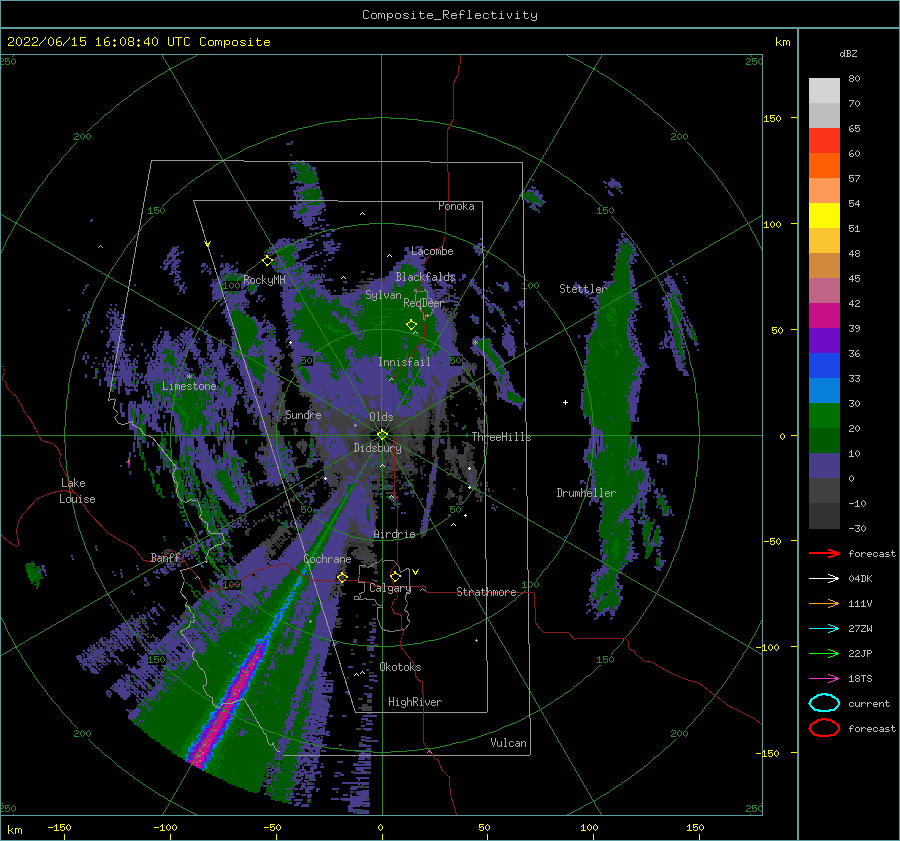The image size is (900, 841).
Task: Click the Sylvan map label
Action: point(383,295)
